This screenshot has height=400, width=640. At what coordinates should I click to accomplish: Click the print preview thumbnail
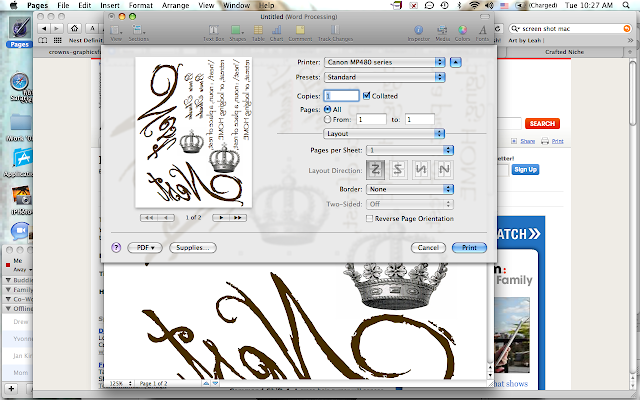[x=193, y=132]
